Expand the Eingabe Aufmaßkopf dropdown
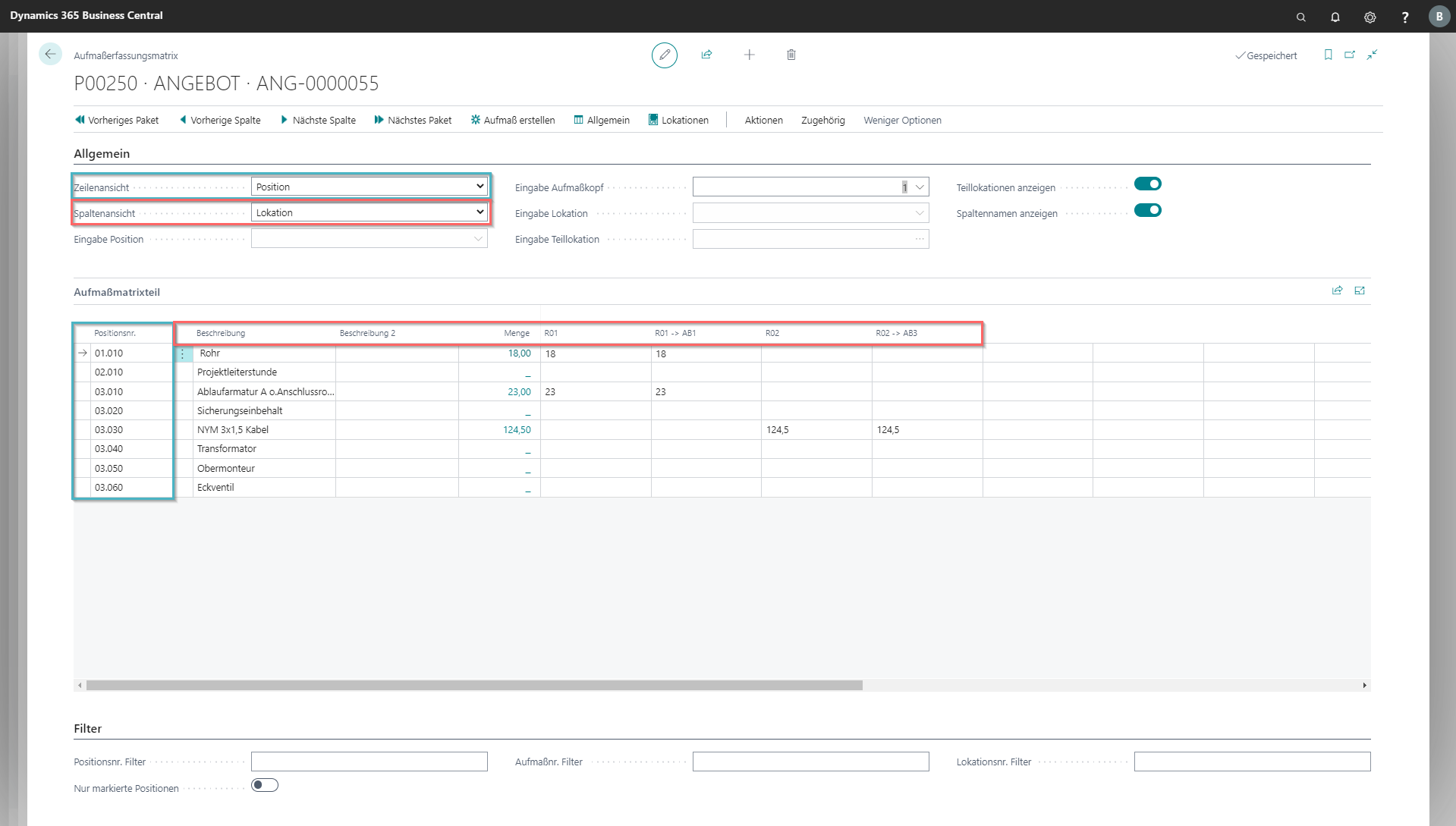This screenshot has height=826, width=1456. click(920, 187)
